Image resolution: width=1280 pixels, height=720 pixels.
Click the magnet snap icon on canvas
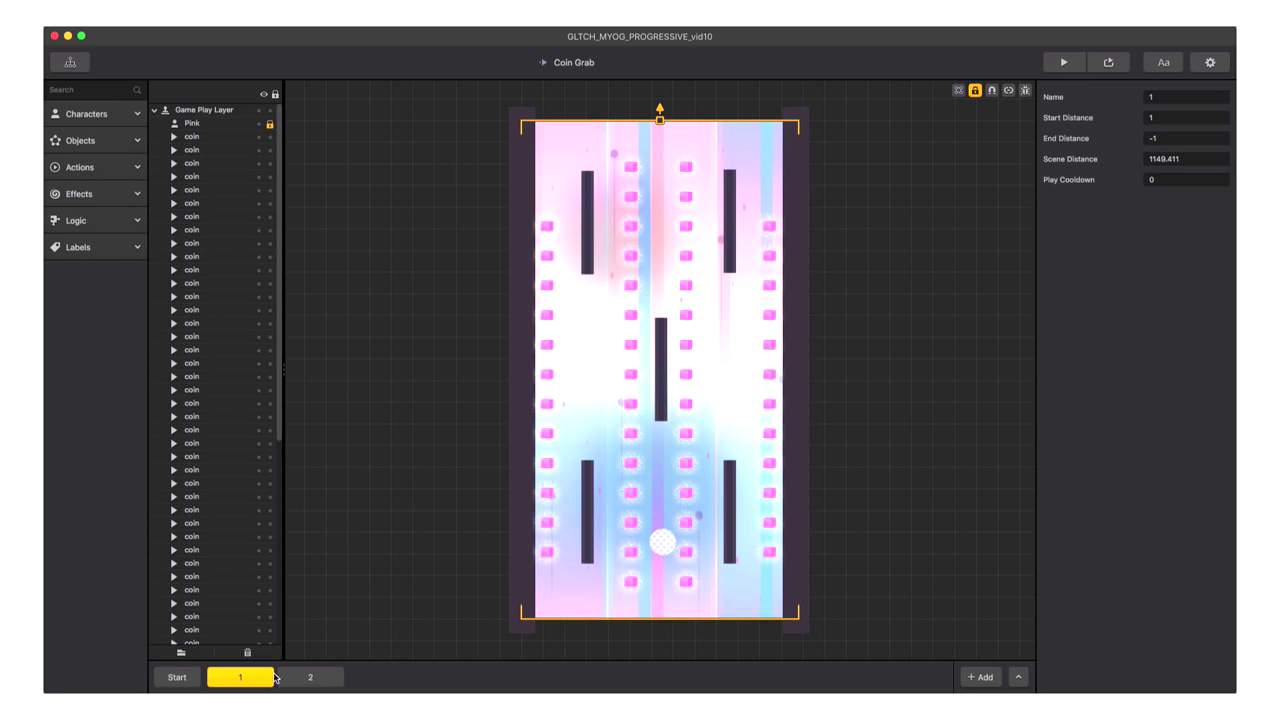point(991,90)
